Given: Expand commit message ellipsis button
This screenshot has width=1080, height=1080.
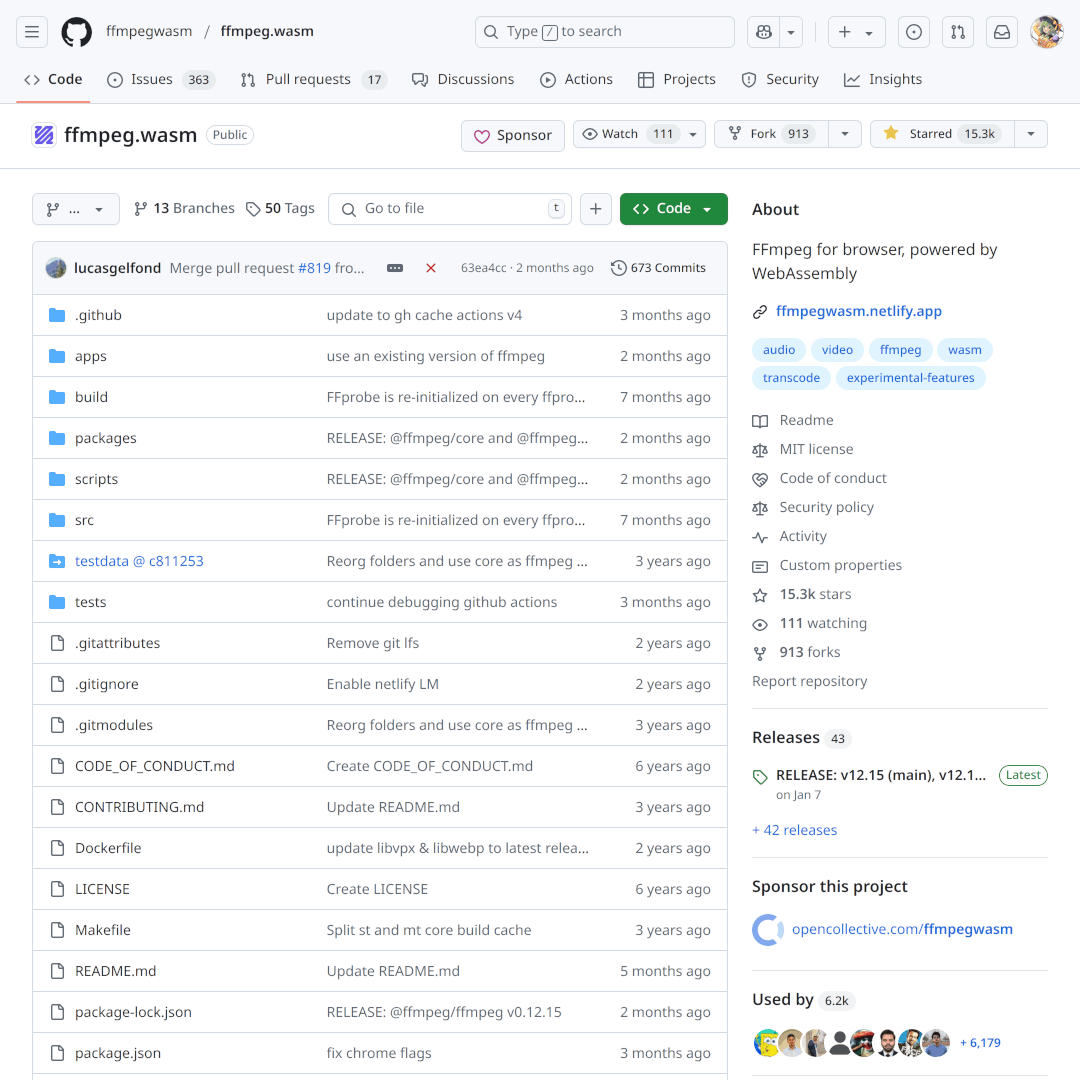Looking at the screenshot, I should point(395,268).
